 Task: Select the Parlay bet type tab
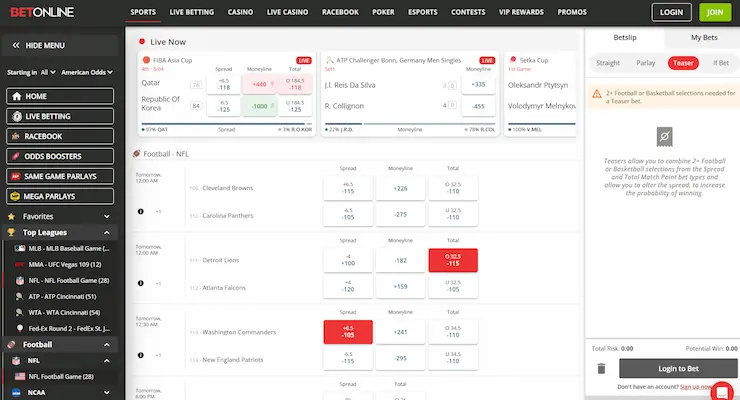[x=645, y=63]
